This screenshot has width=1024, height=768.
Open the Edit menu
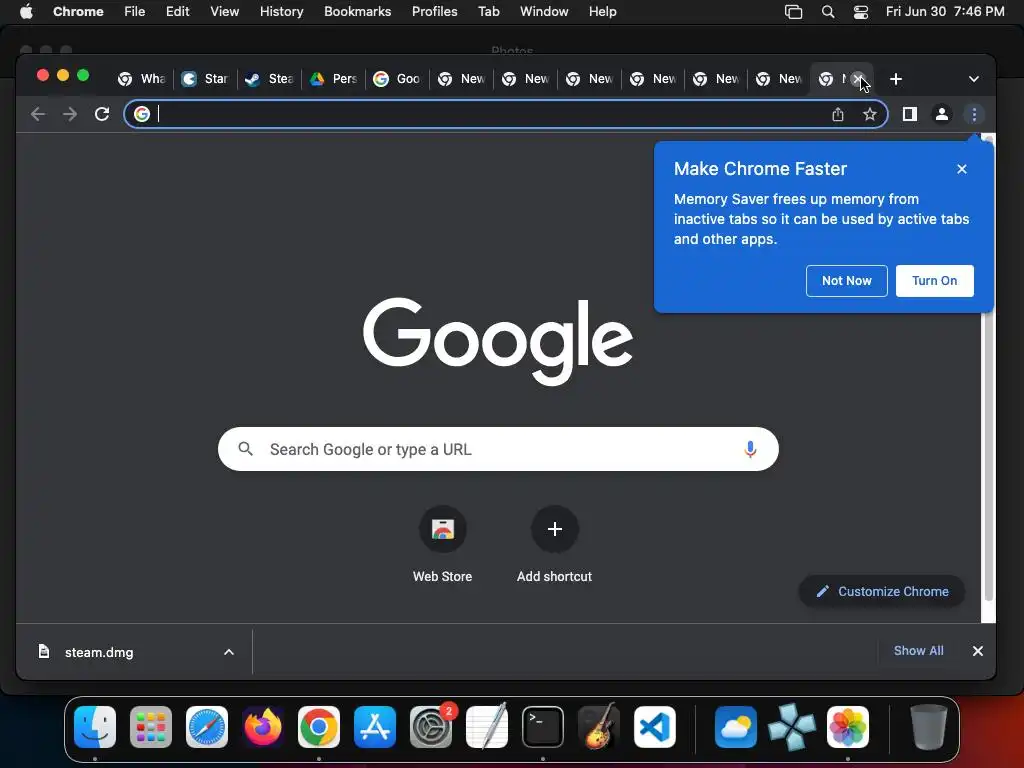(177, 12)
